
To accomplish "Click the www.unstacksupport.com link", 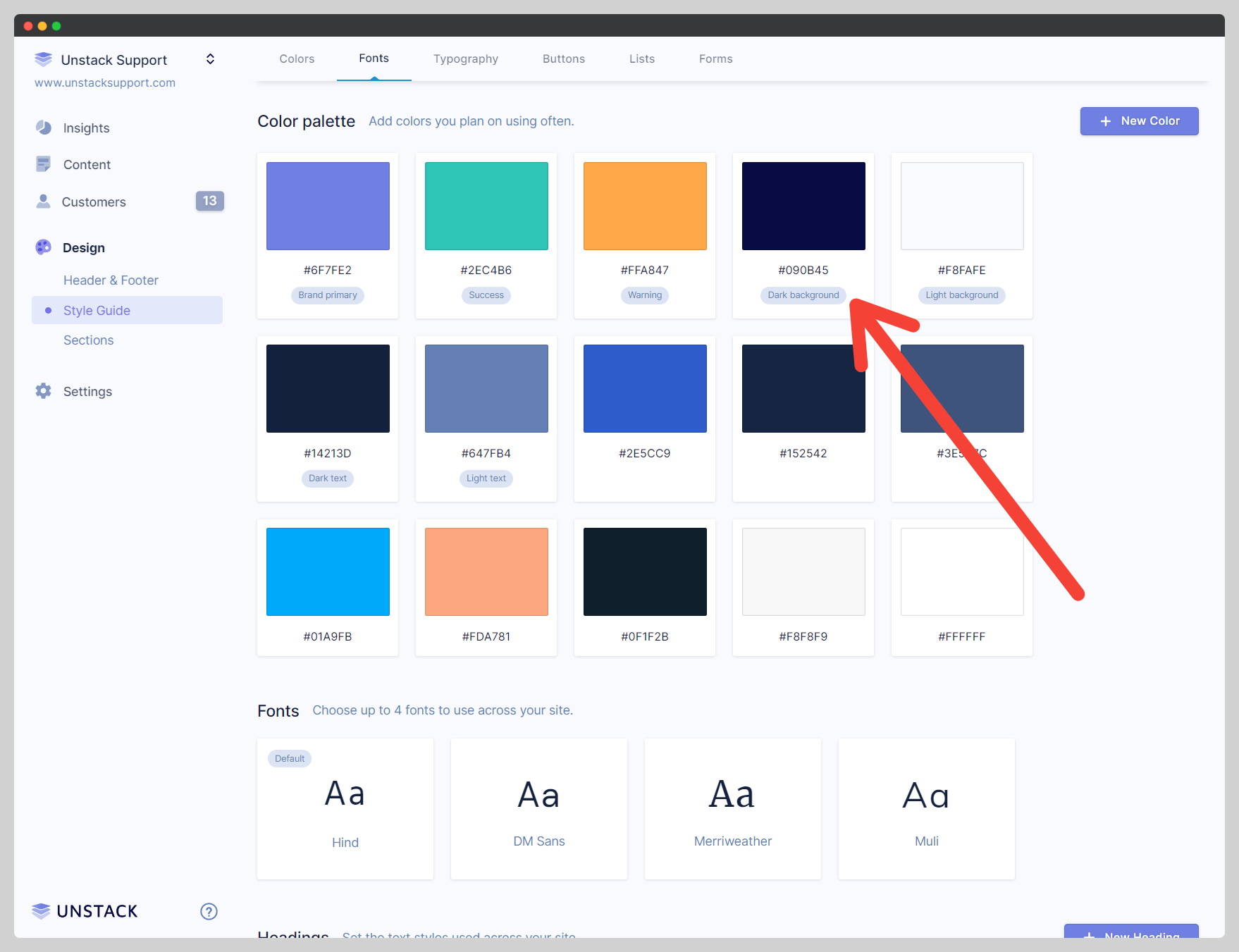I will click(104, 82).
